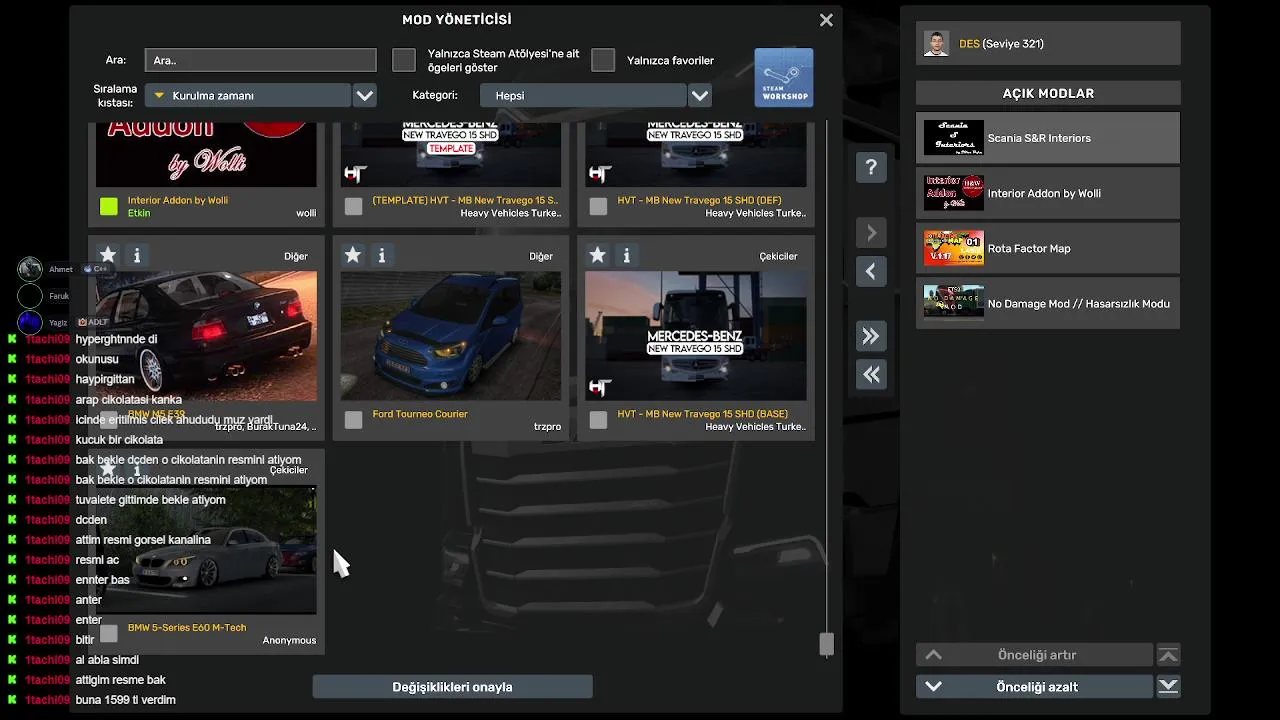Enable BMW M5 E39 mod checkbox

point(109,420)
